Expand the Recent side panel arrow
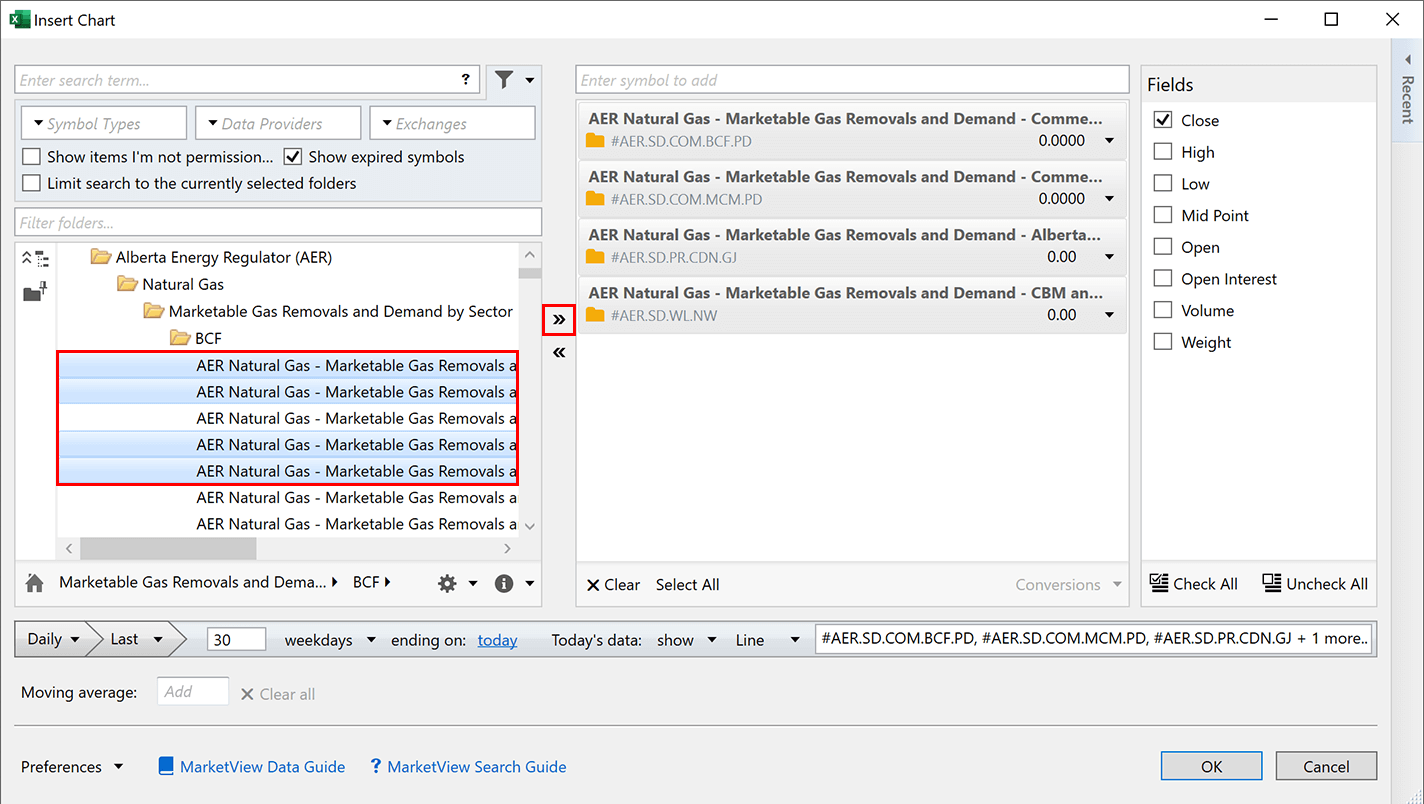1424x804 pixels. point(1408,60)
